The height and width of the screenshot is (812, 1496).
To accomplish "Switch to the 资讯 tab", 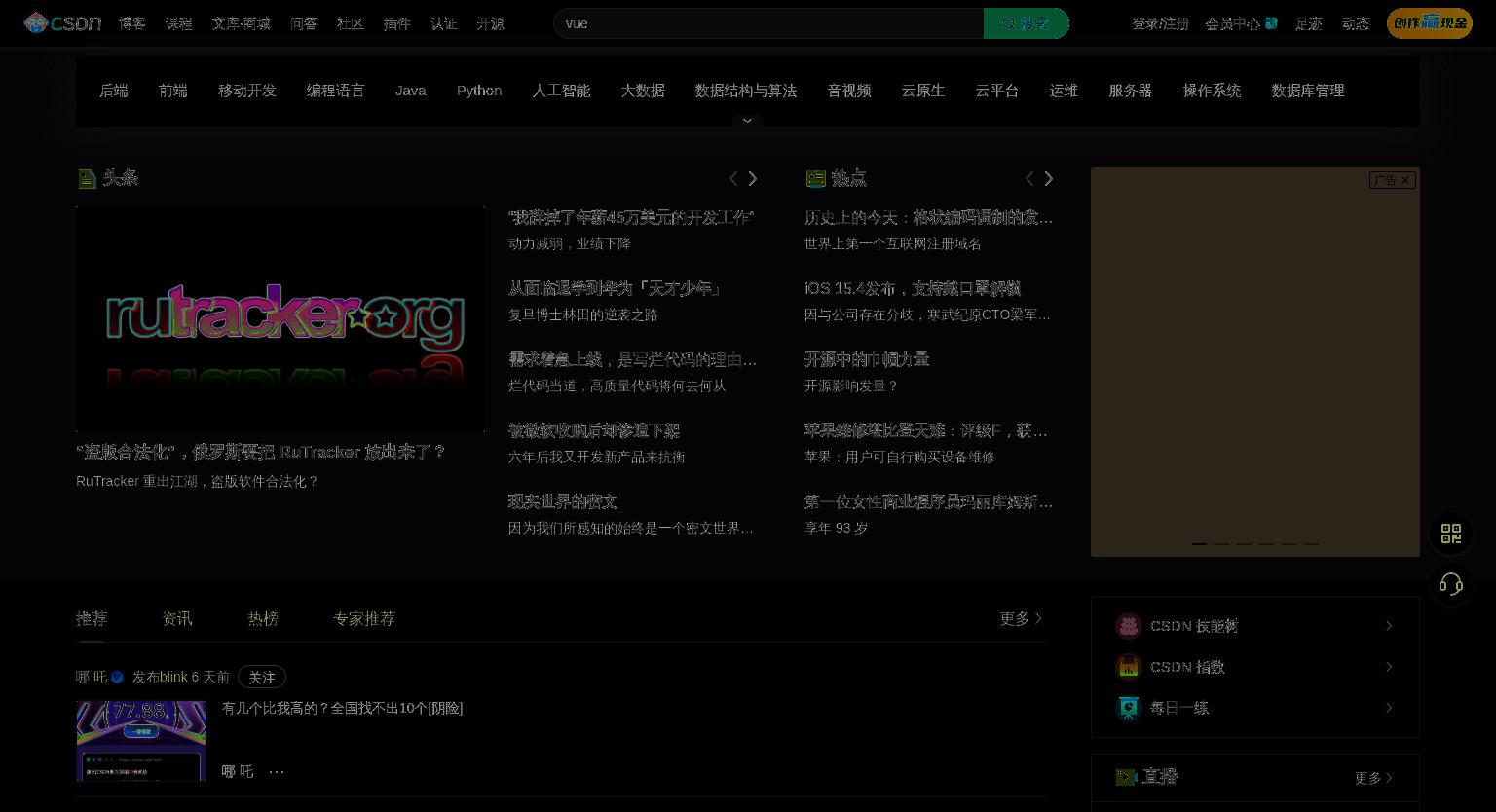I will pos(177,618).
